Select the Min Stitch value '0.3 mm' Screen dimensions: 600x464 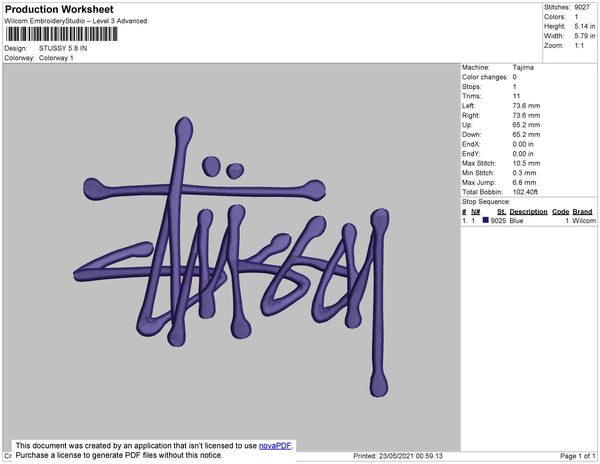point(525,173)
